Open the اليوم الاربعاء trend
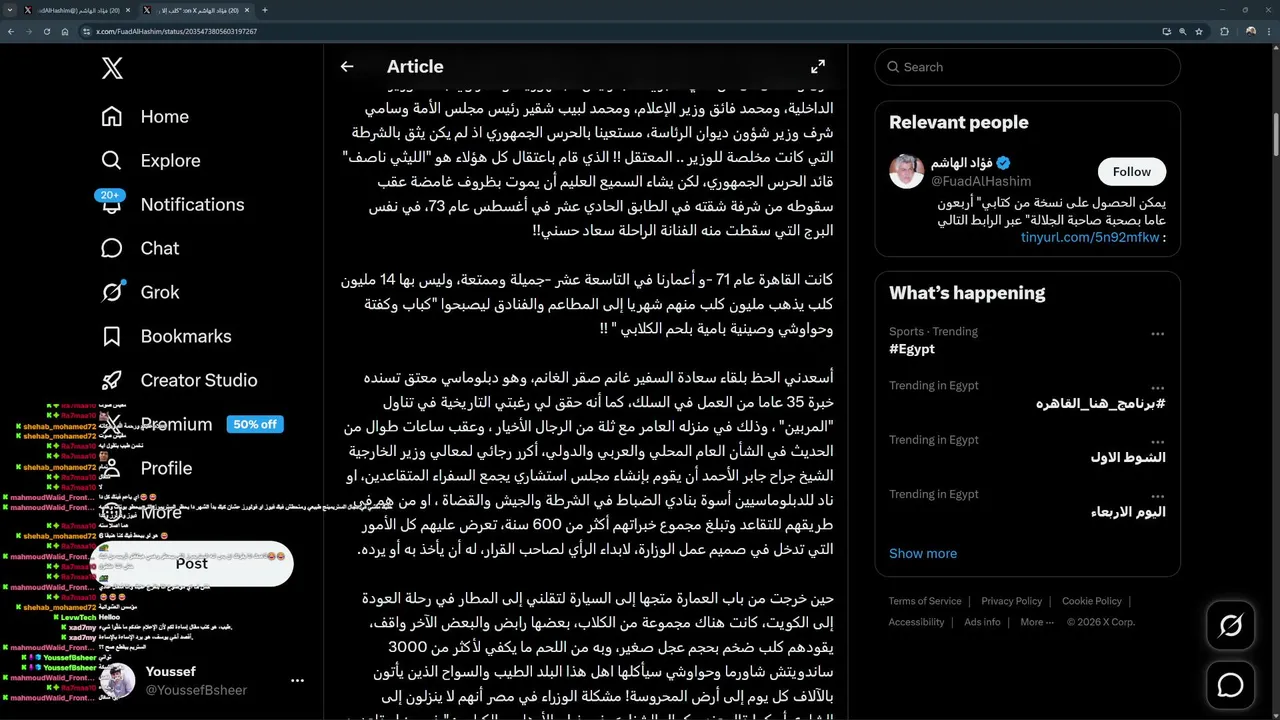Viewport: 1280px width, 720px height. click(x=1128, y=511)
